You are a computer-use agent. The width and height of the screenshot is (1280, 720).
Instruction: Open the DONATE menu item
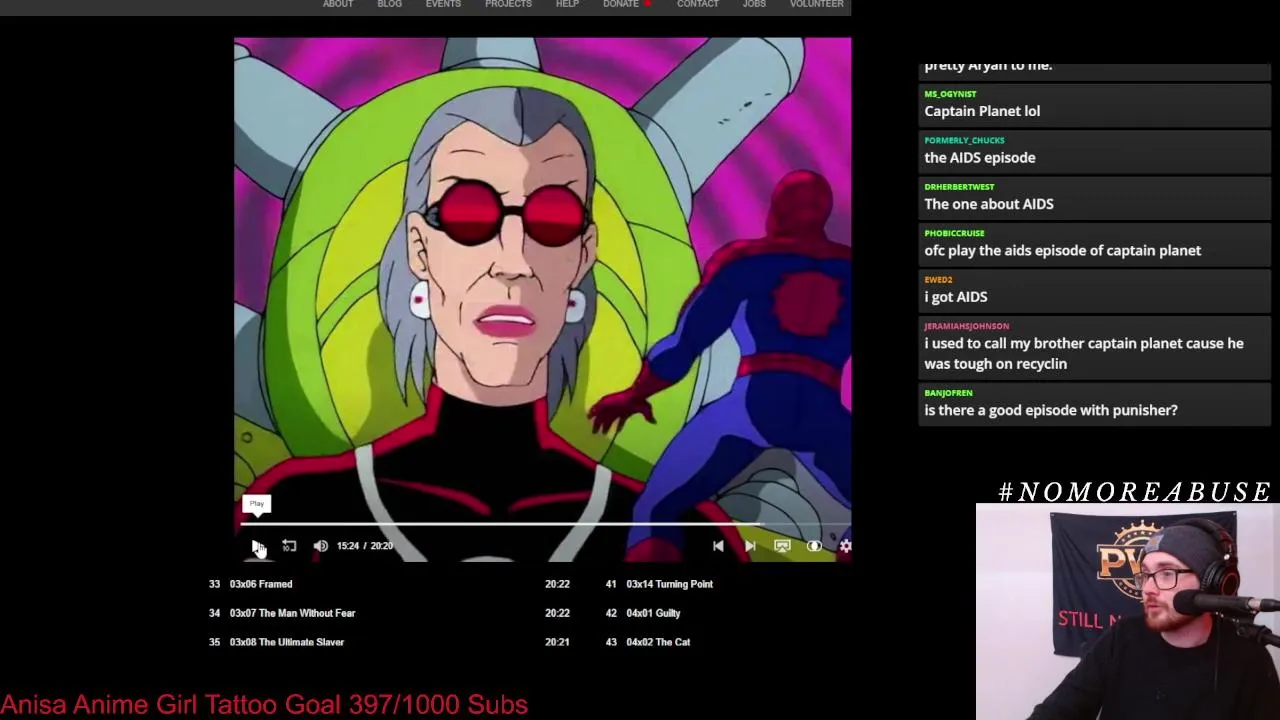621,4
